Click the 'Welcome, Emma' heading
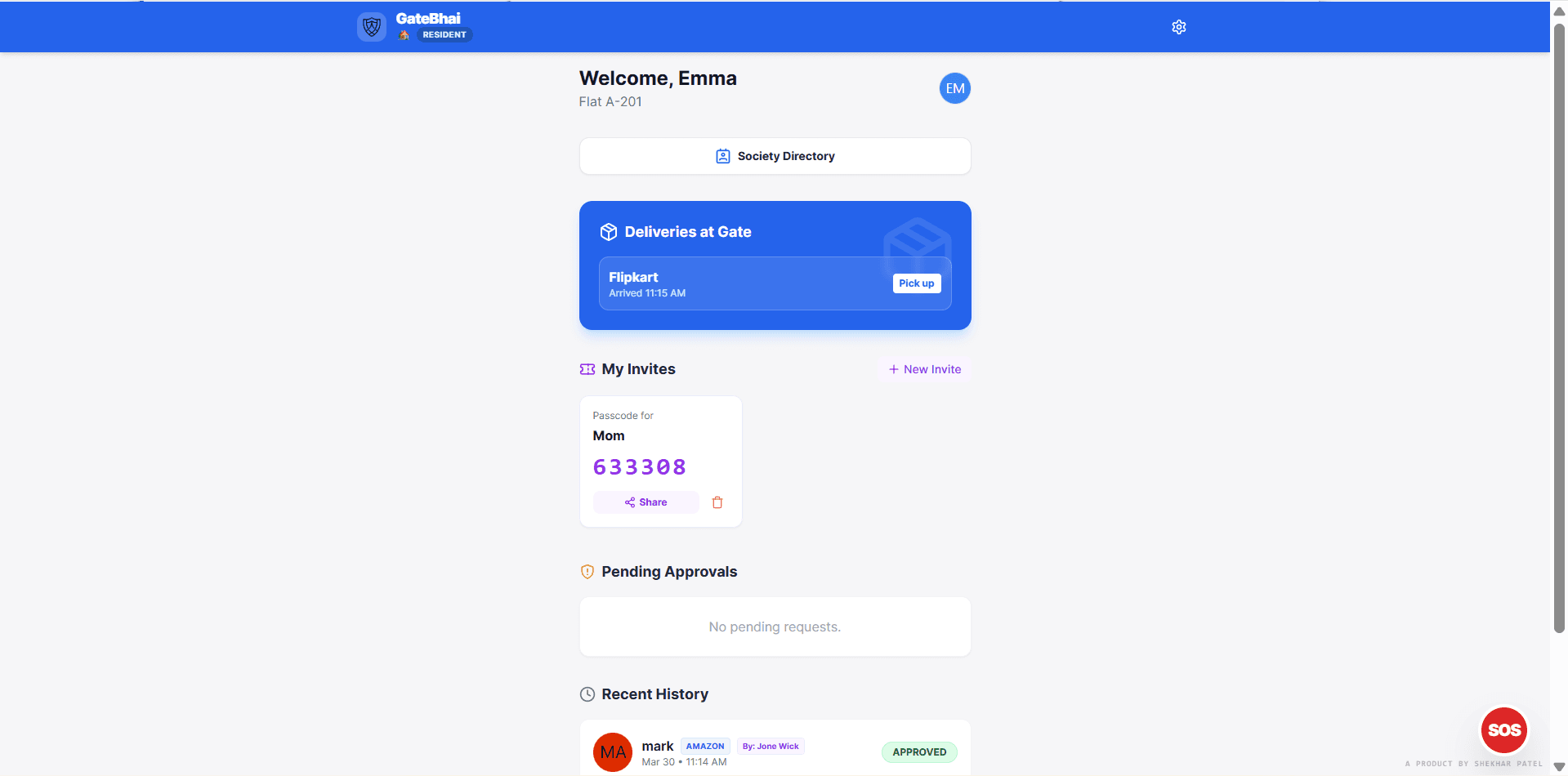This screenshot has width=1568, height=776. point(658,78)
